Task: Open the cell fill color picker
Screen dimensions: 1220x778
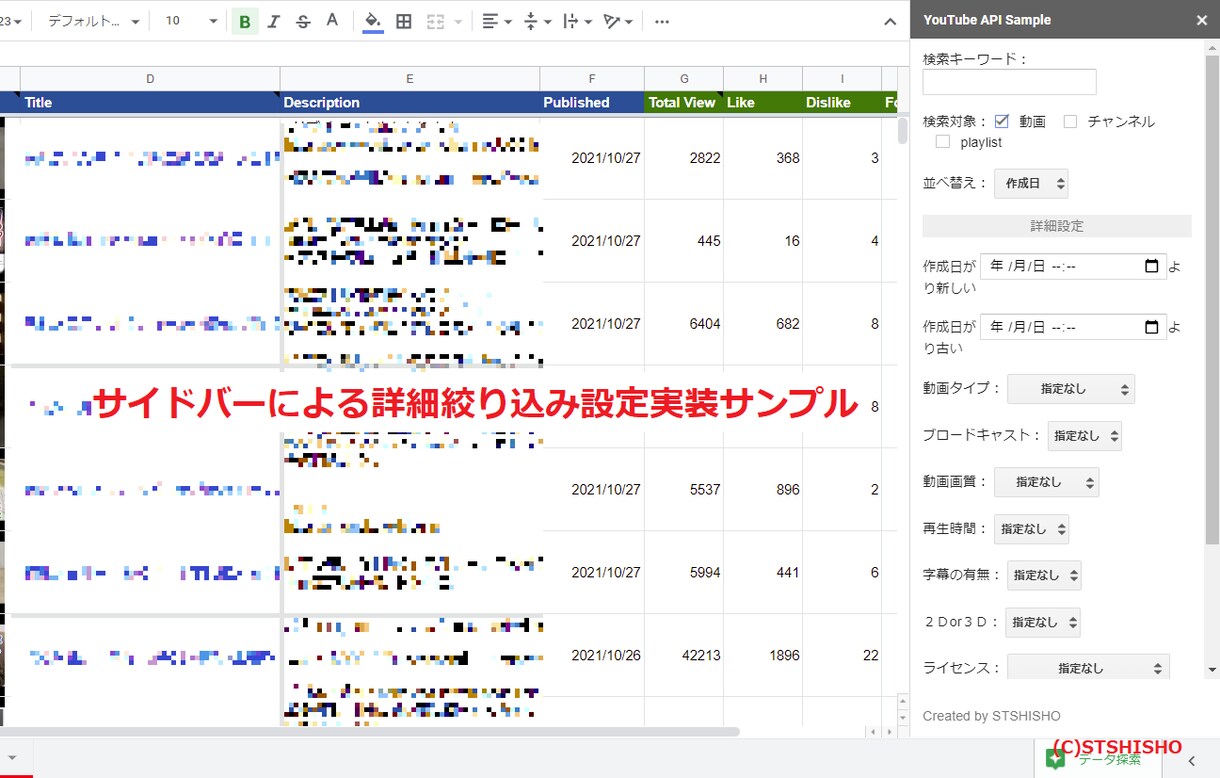Action: click(x=373, y=21)
